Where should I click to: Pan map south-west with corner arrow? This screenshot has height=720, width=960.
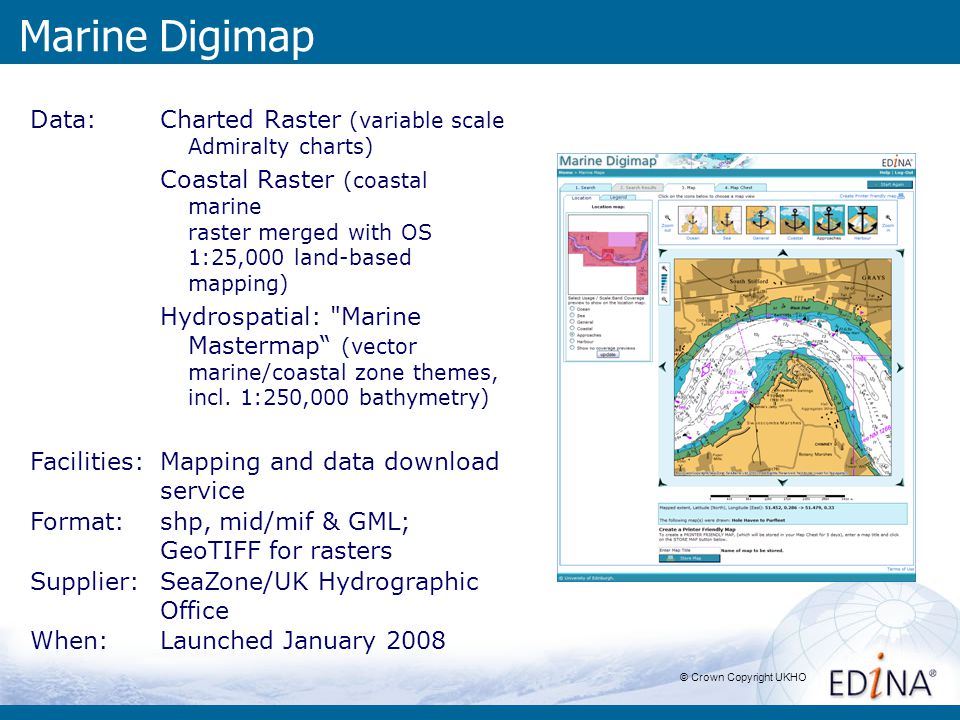click(x=662, y=482)
